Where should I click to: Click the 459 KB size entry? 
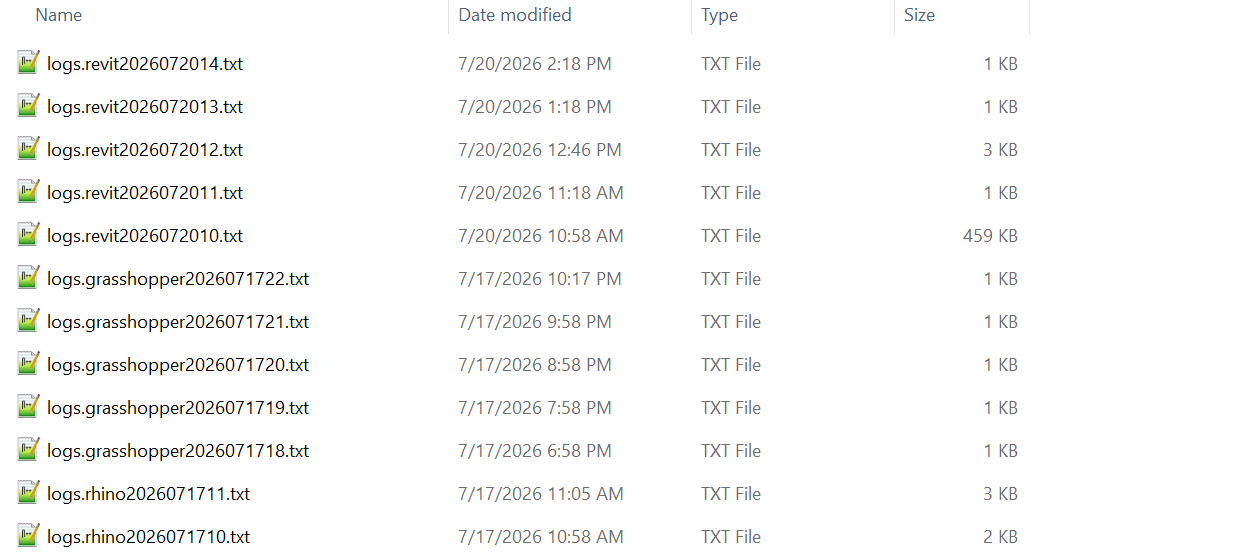(x=991, y=236)
